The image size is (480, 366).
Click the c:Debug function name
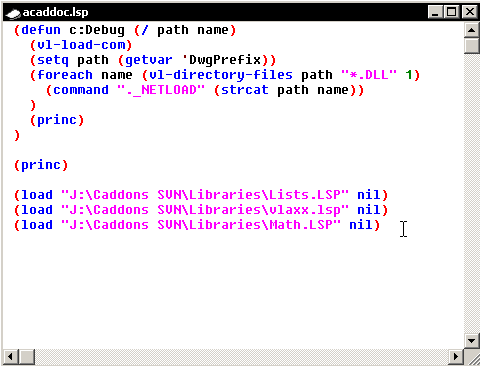point(97,30)
